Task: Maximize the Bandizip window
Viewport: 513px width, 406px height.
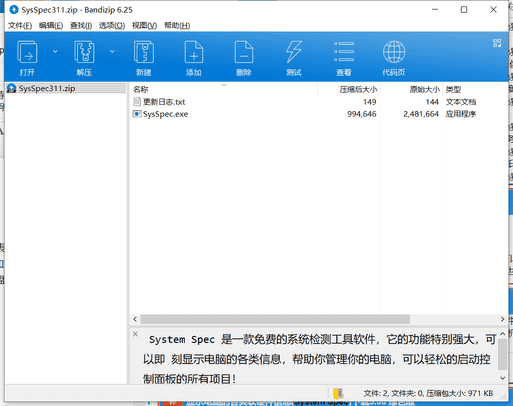Action: 464,10
